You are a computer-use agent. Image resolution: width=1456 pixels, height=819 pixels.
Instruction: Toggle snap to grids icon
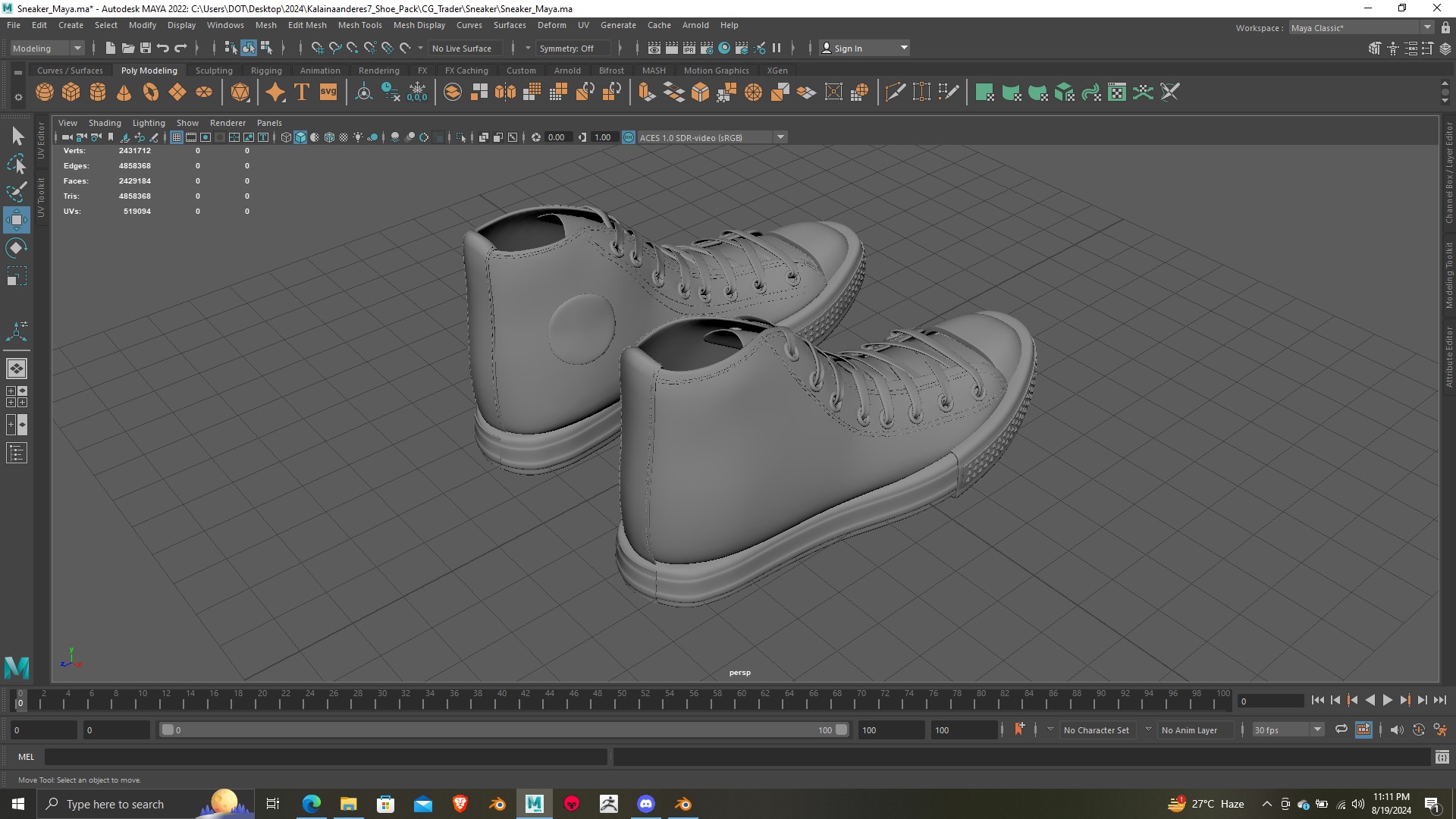click(318, 48)
